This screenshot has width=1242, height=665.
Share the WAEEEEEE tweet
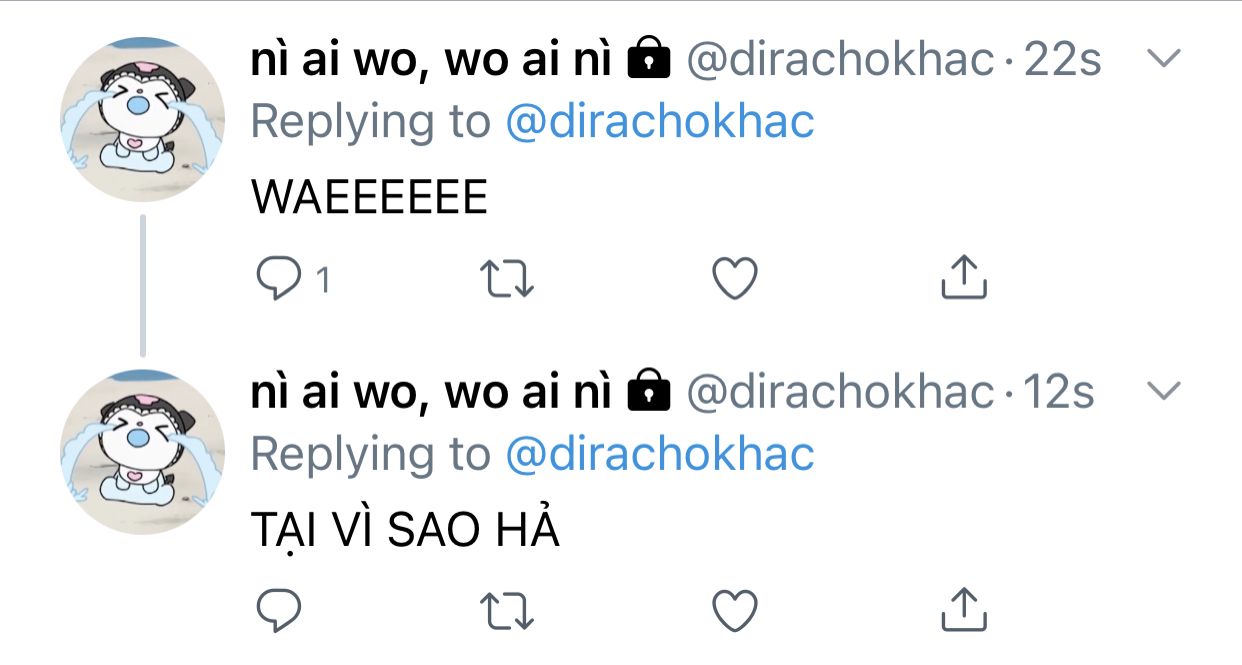964,277
